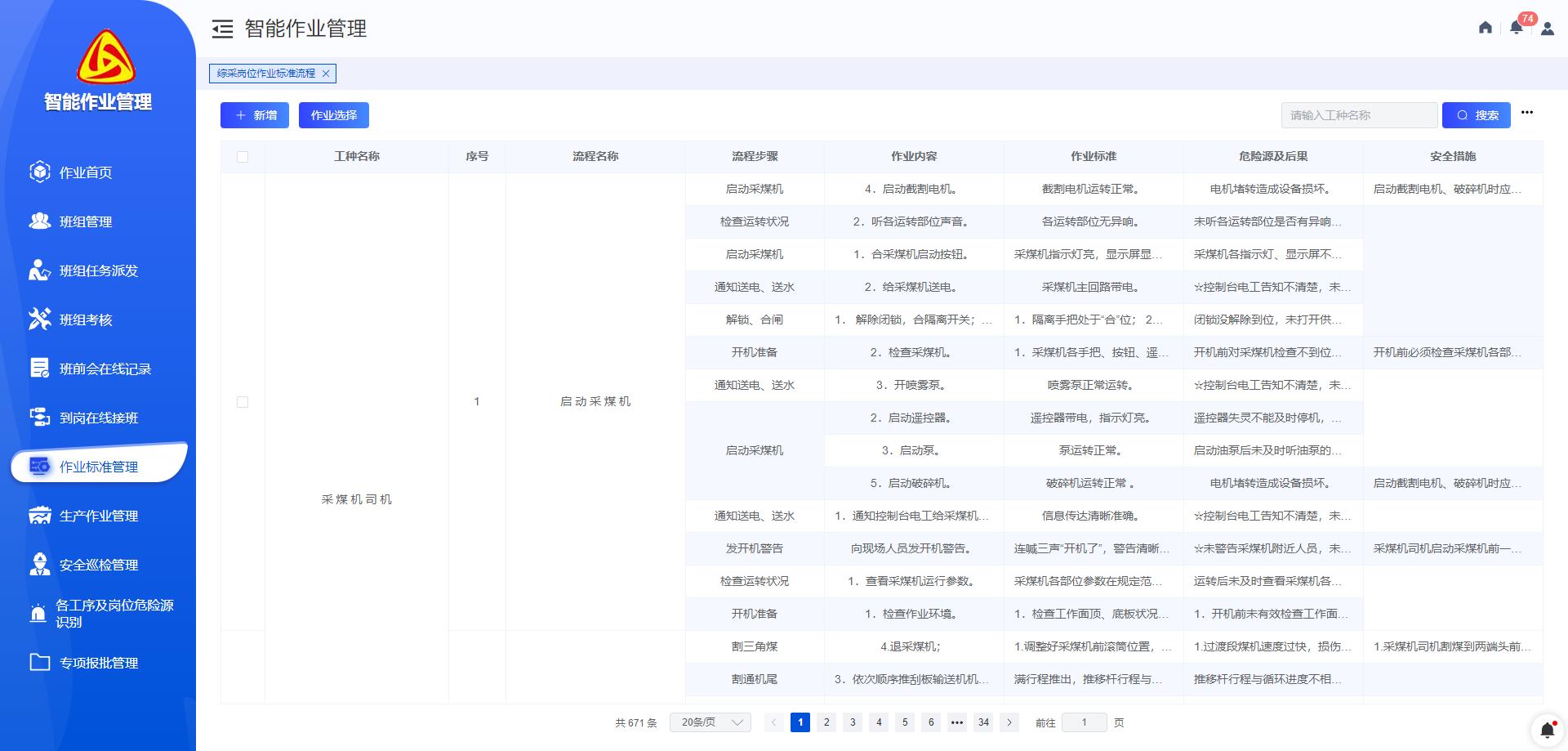Screen dimensions: 1568x751
Task: Open the 20条/页 page size dropdown
Action: pos(710,722)
